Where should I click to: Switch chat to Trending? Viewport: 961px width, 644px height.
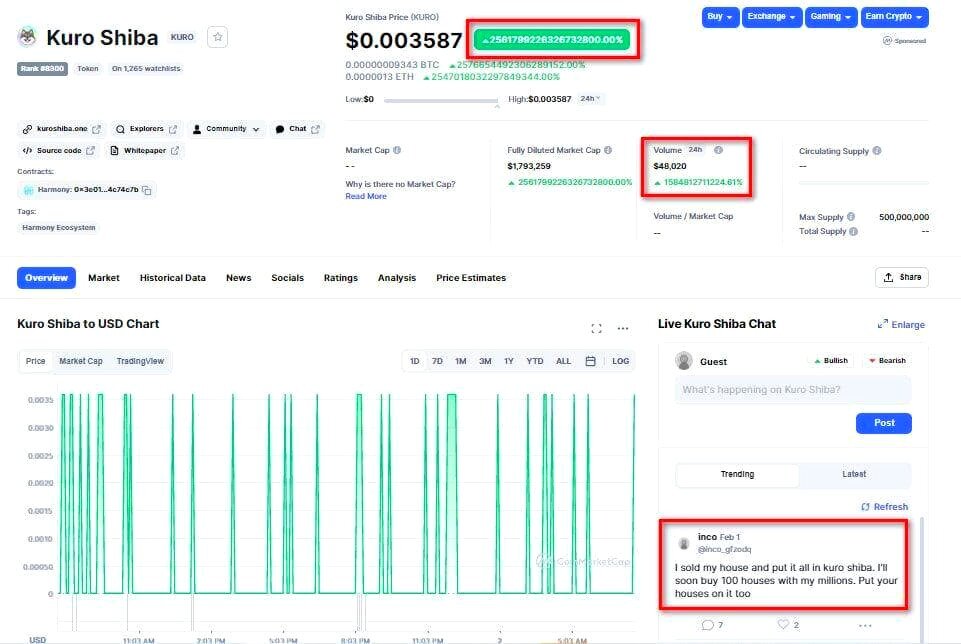point(737,475)
